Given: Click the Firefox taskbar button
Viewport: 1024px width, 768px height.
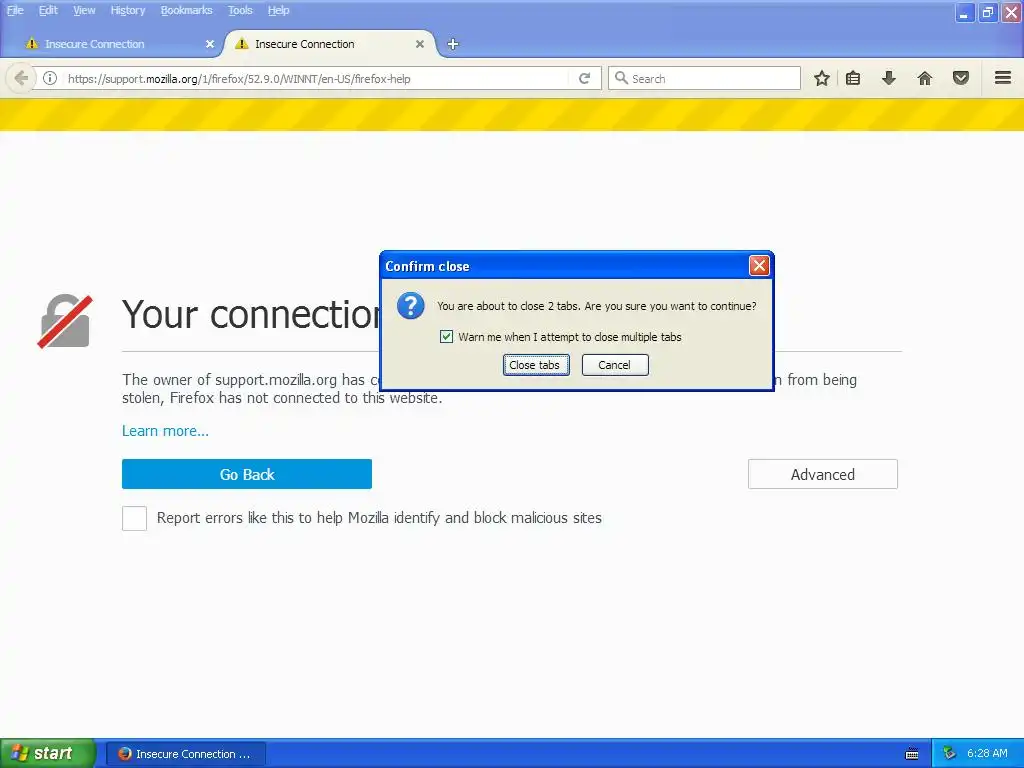Looking at the screenshot, I should click(185, 754).
